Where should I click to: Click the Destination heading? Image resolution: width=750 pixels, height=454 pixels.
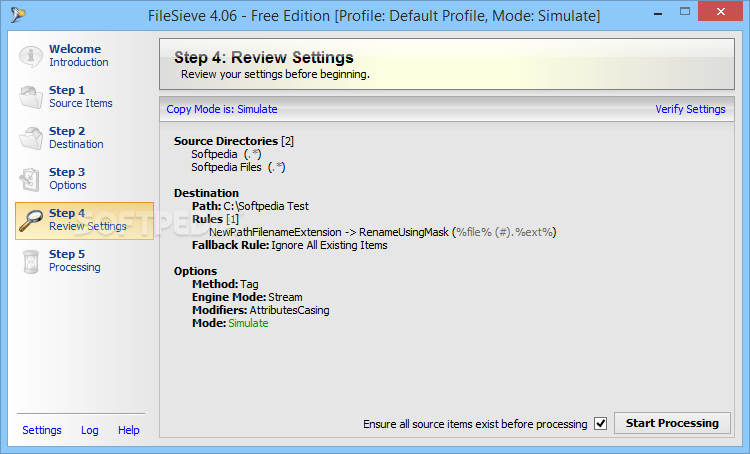pyautogui.click(x=206, y=193)
